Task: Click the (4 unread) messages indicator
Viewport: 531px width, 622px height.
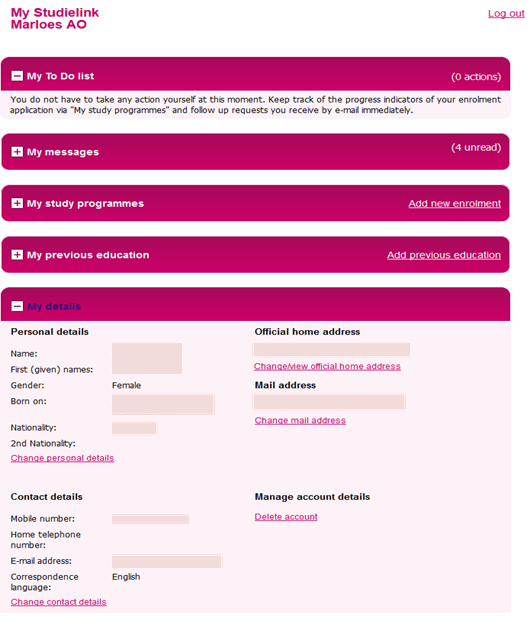Action: (x=476, y=148)
